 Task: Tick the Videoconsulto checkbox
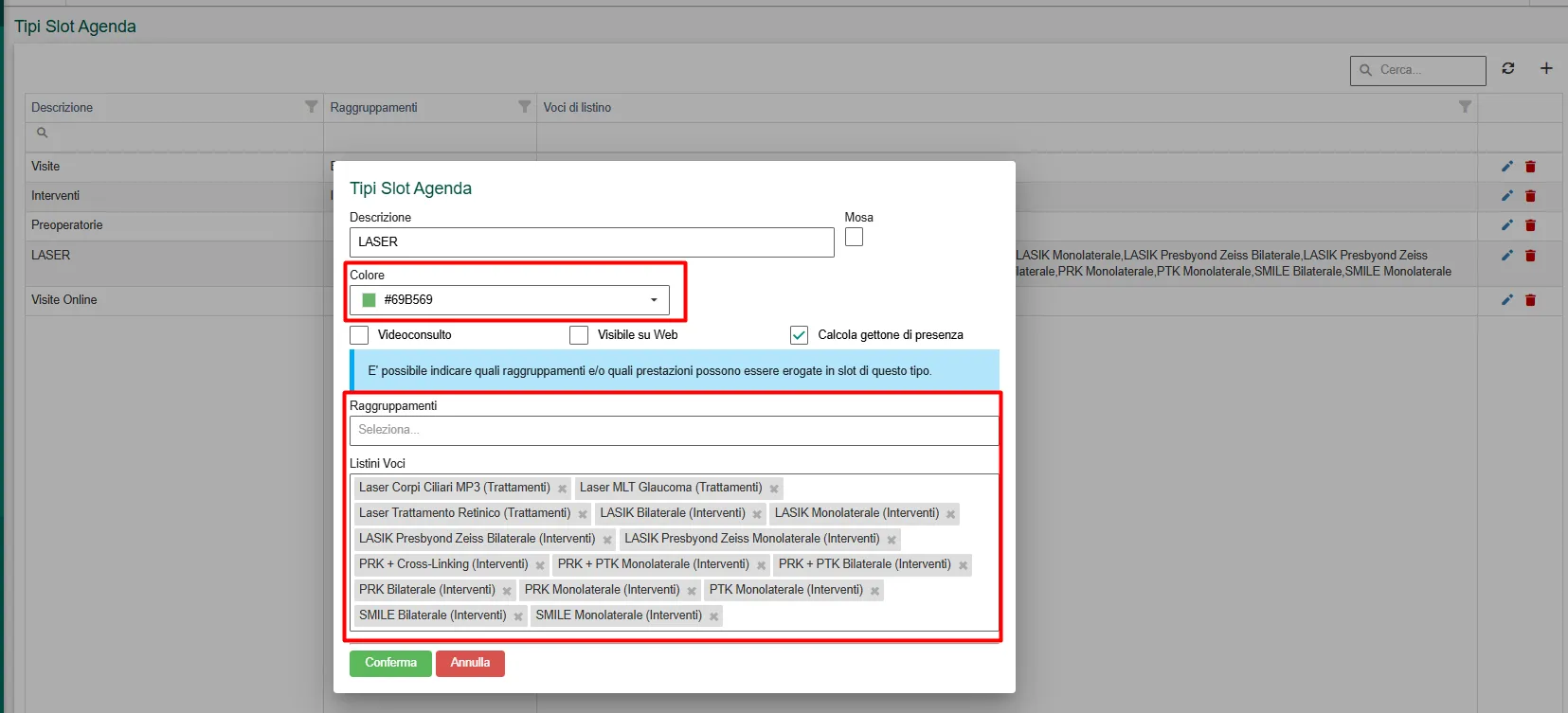359,335
